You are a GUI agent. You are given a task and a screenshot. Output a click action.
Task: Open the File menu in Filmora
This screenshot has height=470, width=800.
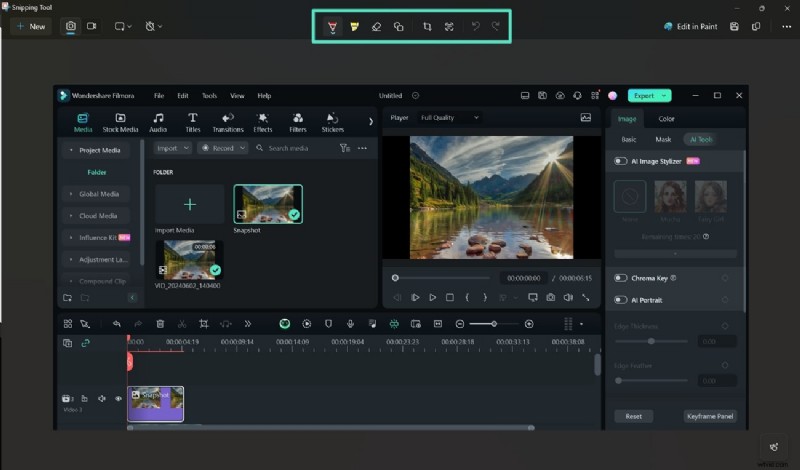coord(159,96)
